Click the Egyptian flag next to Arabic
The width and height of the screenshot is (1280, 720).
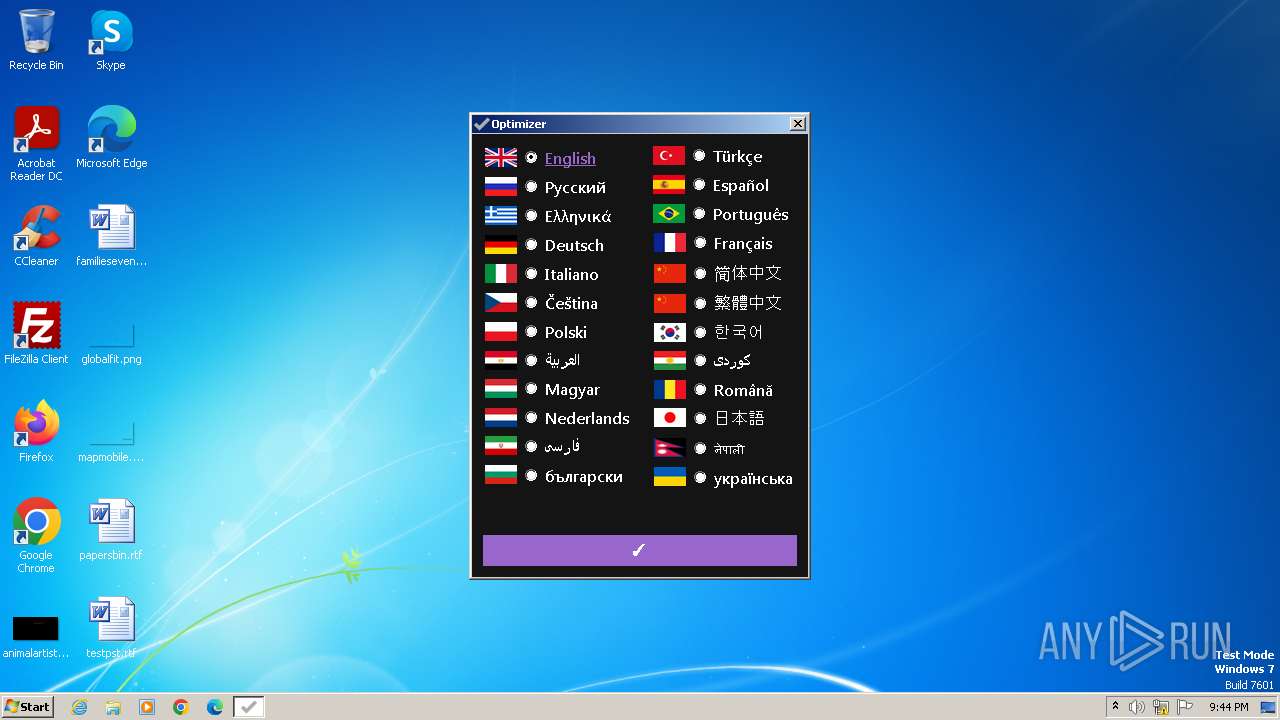pyautogui.click(x=501, y=361)
